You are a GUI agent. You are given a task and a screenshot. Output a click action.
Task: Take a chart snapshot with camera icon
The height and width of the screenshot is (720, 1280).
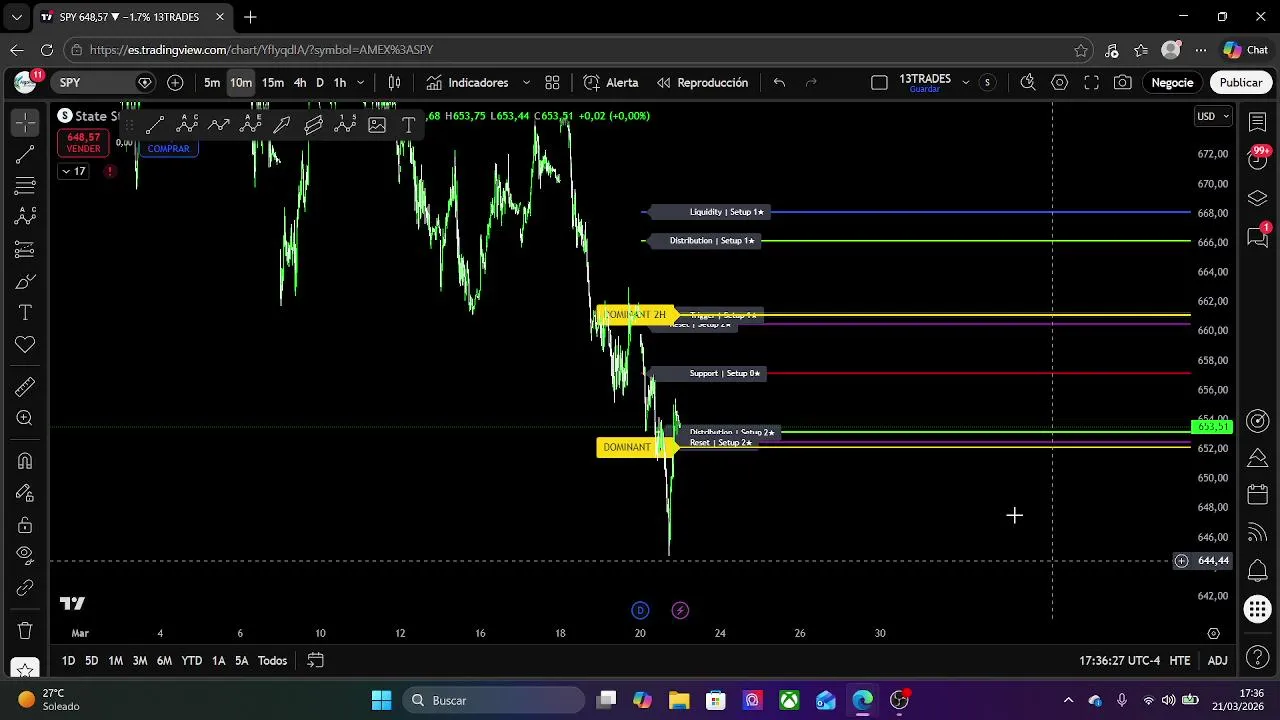(1123, 83)
